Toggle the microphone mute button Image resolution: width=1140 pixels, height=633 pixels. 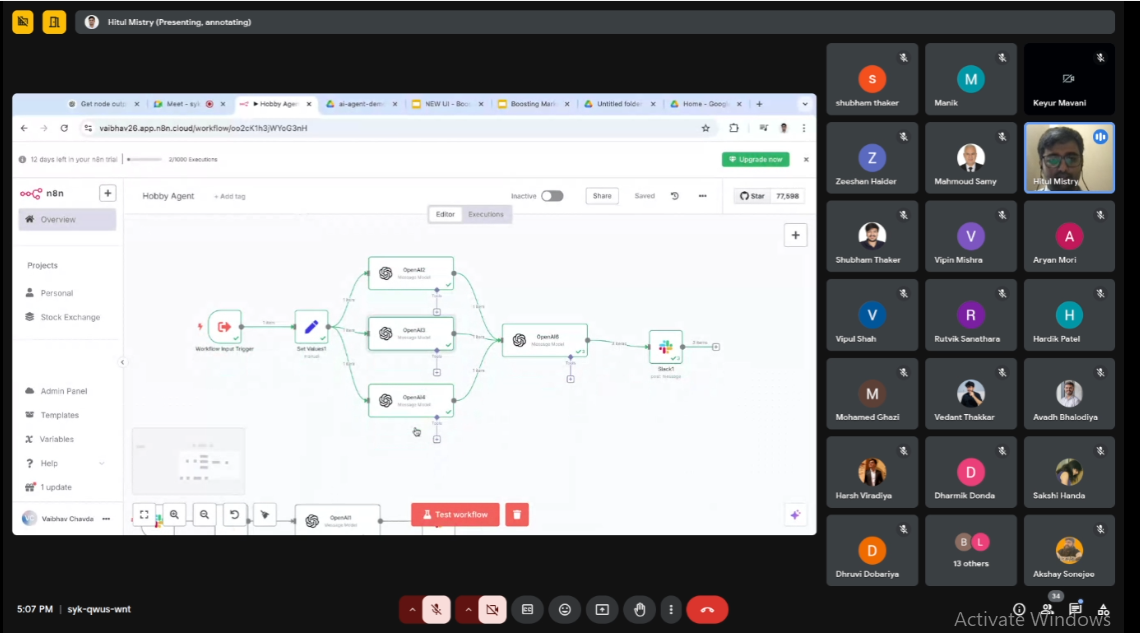click(x=436, y=609)
